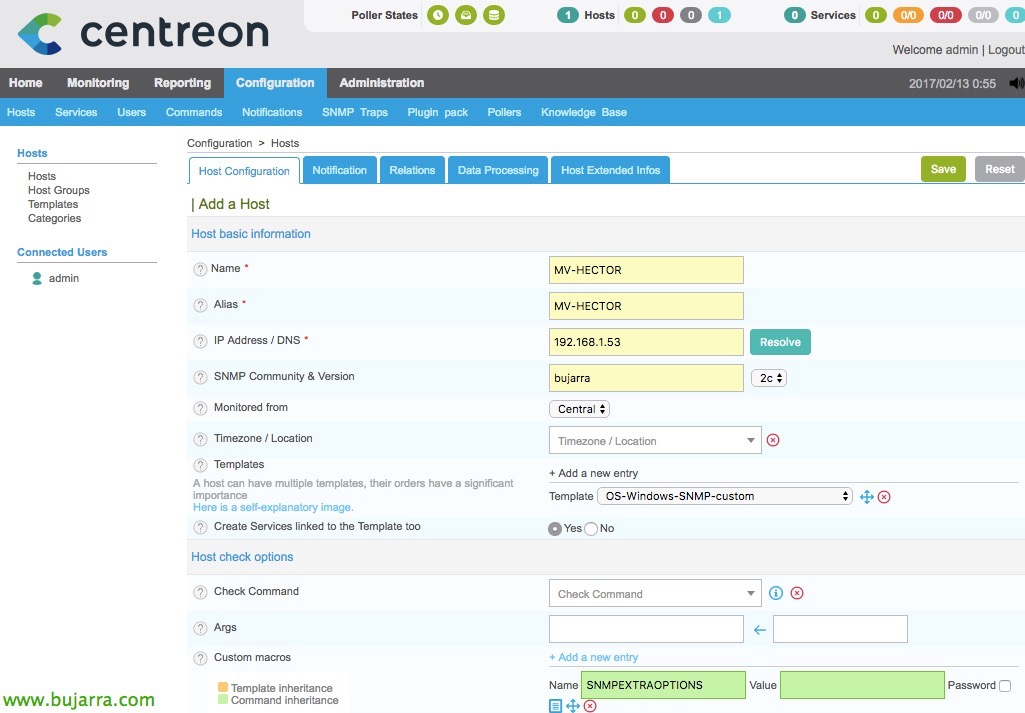Click the Args left arrow icon
1025x713 pixels.
pyautogui.click(x=759, y=629)
